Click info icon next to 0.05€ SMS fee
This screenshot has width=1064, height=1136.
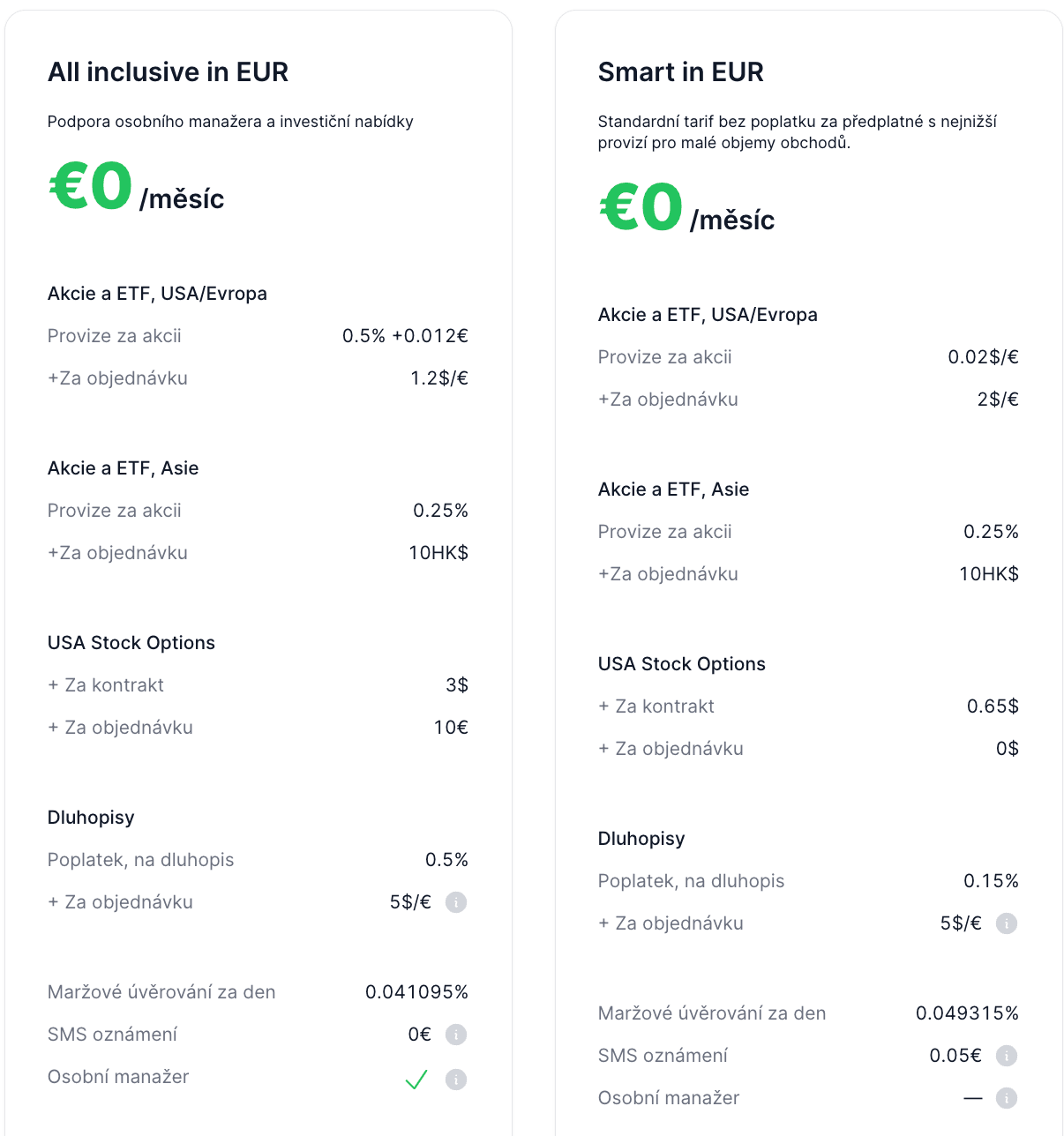pyautogui.click(x=1006, y=1056)
